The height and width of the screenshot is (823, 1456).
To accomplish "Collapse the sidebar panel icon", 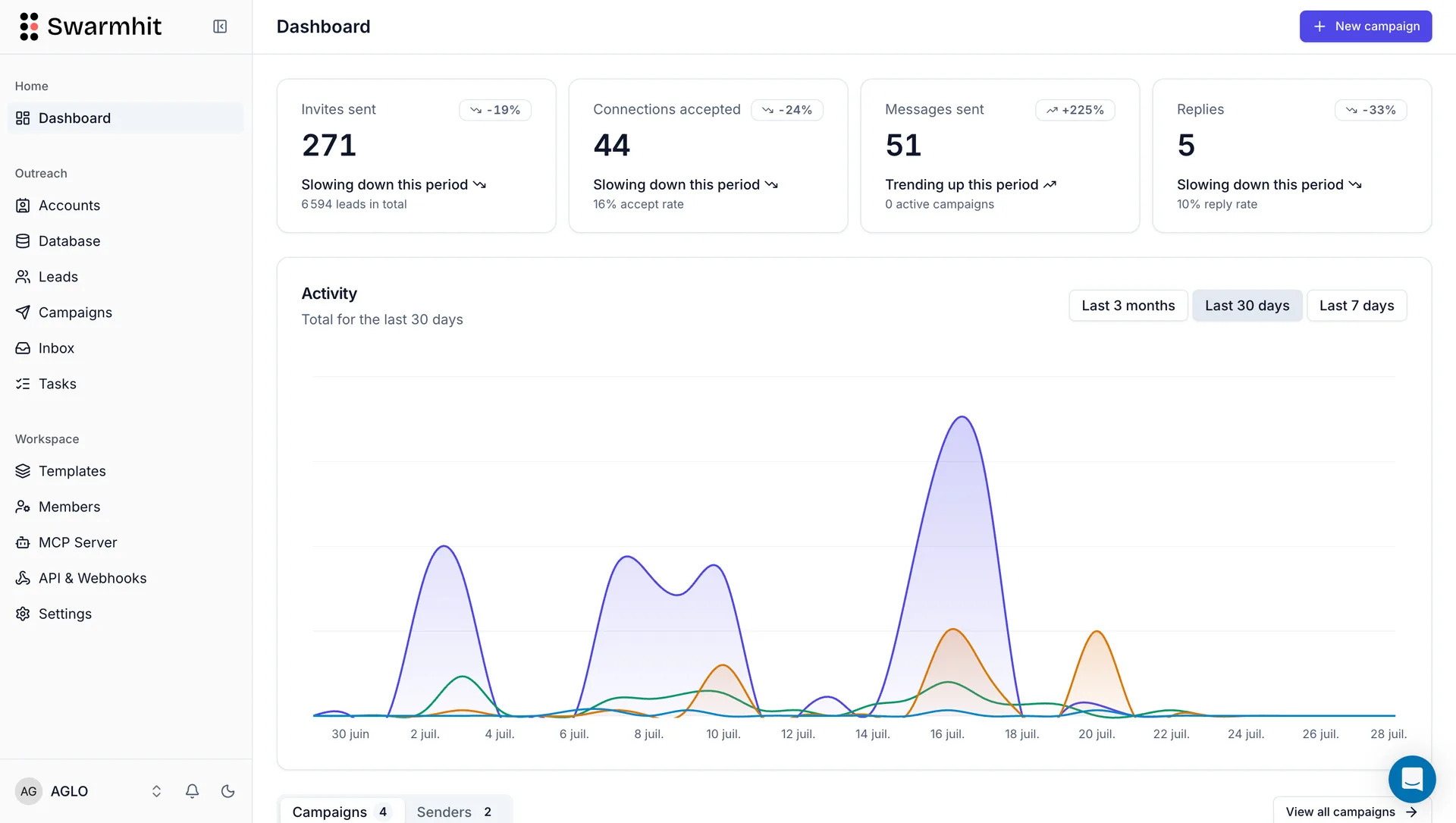I will [220, 27].
